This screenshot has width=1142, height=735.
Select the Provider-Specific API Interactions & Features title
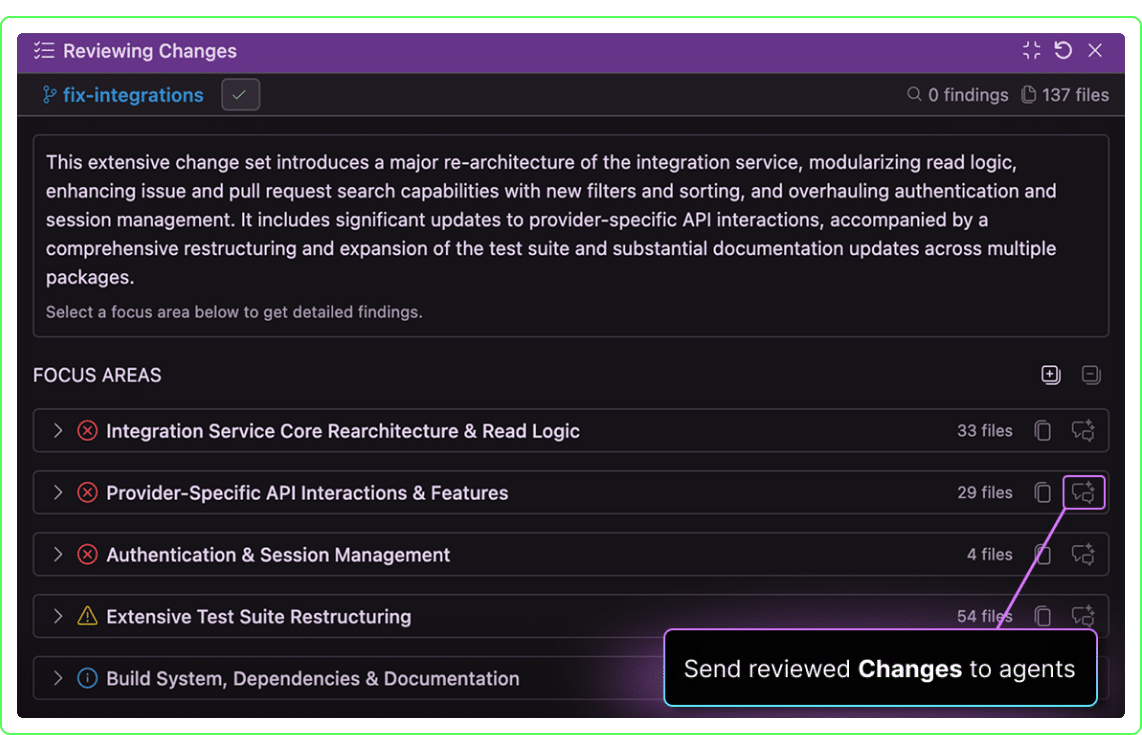pyautogui.click(x=307, y=493)
